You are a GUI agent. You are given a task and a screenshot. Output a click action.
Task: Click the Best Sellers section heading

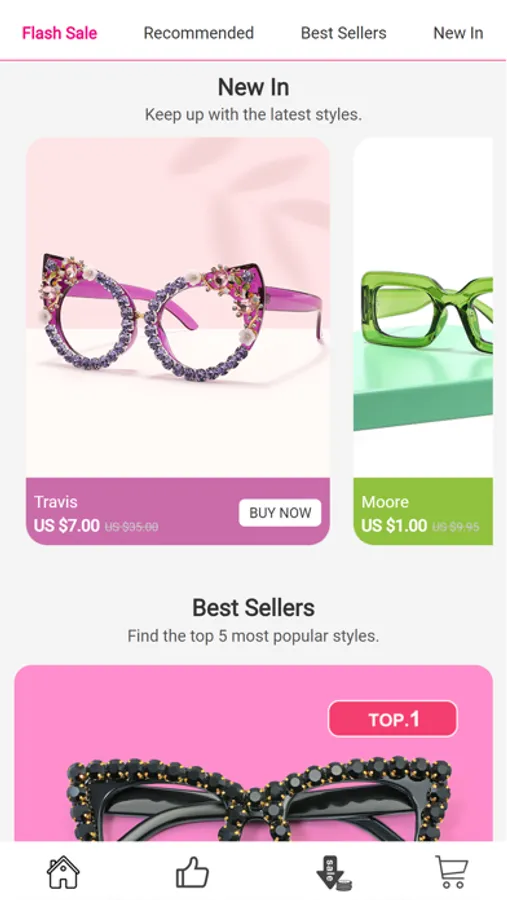253,607
